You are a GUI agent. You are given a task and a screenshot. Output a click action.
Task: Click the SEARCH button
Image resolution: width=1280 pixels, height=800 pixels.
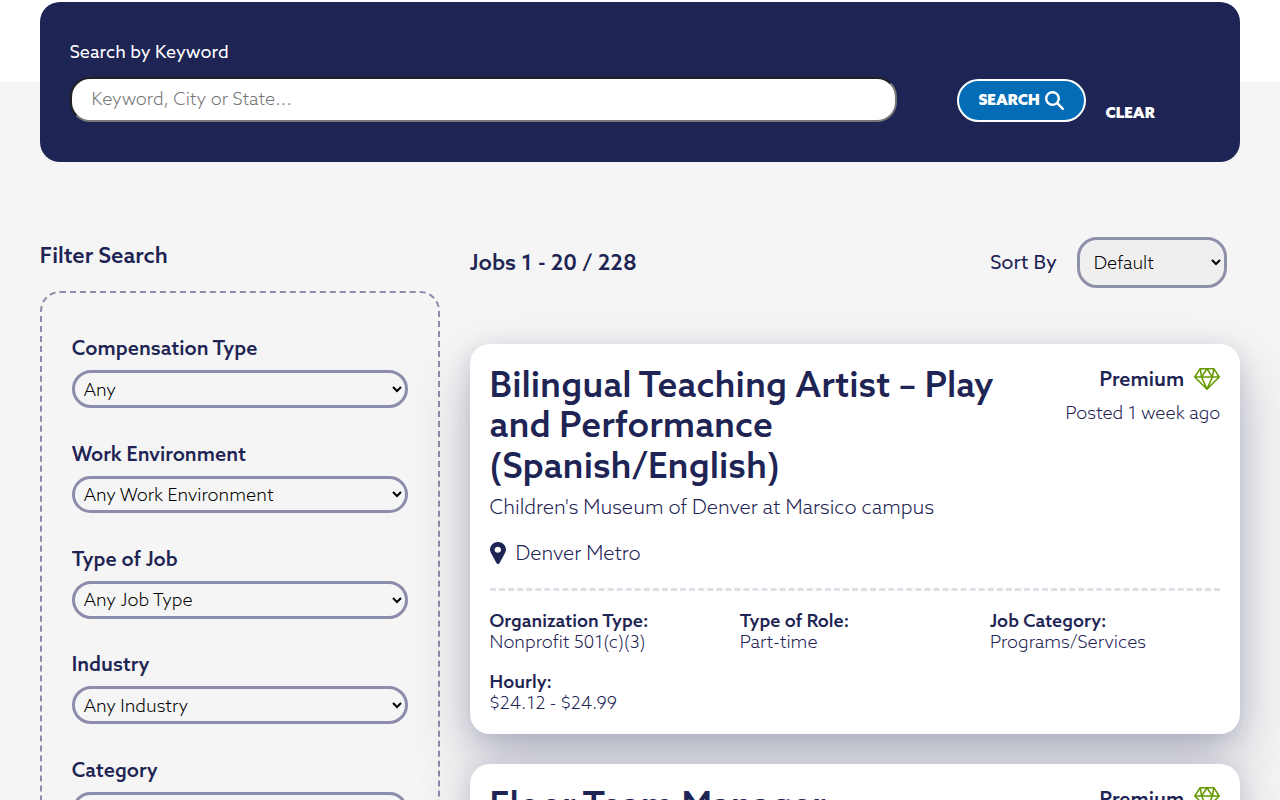(1021, 100)
